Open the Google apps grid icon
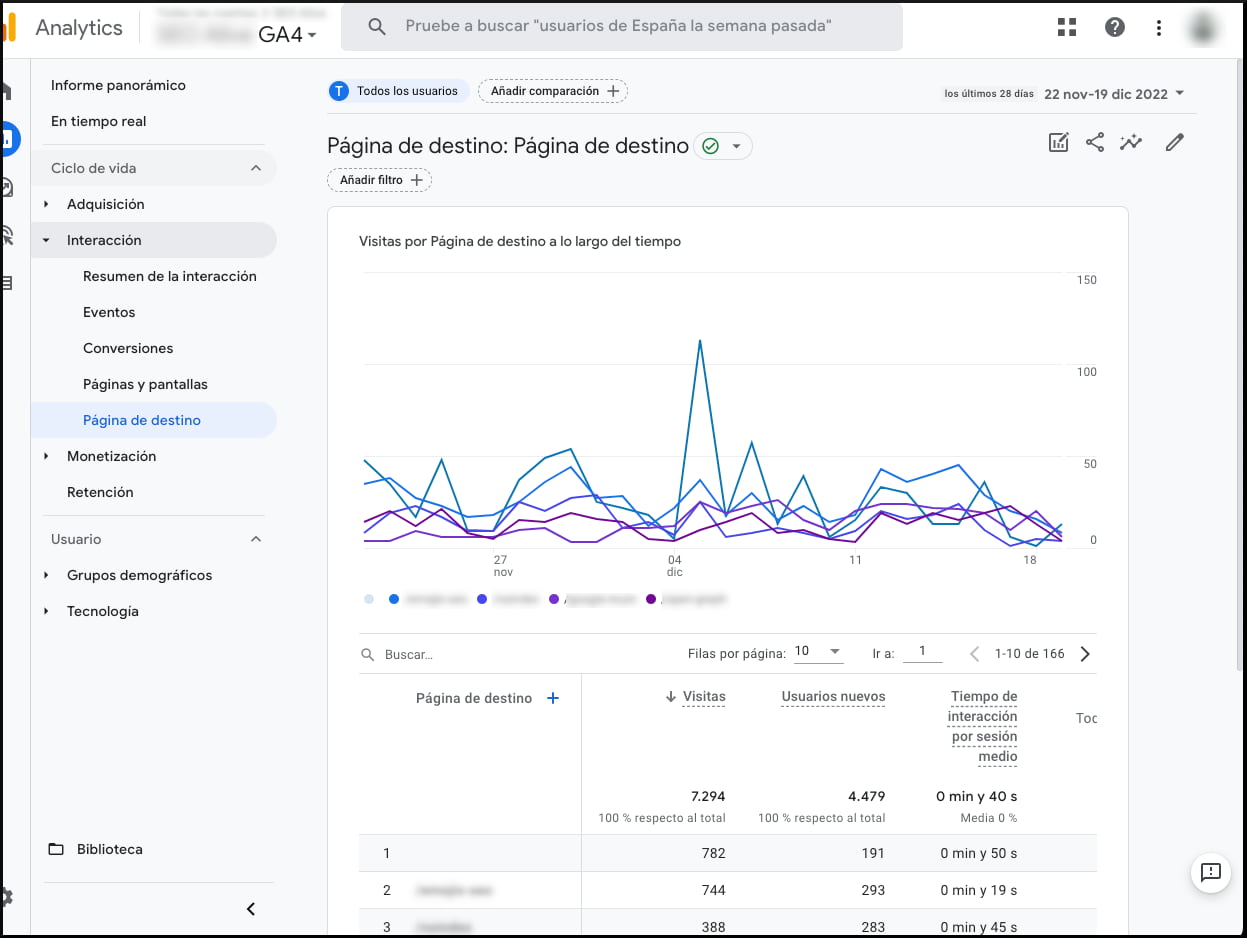This screenshot has width=1247, height=938. (x=1067, y=27)
